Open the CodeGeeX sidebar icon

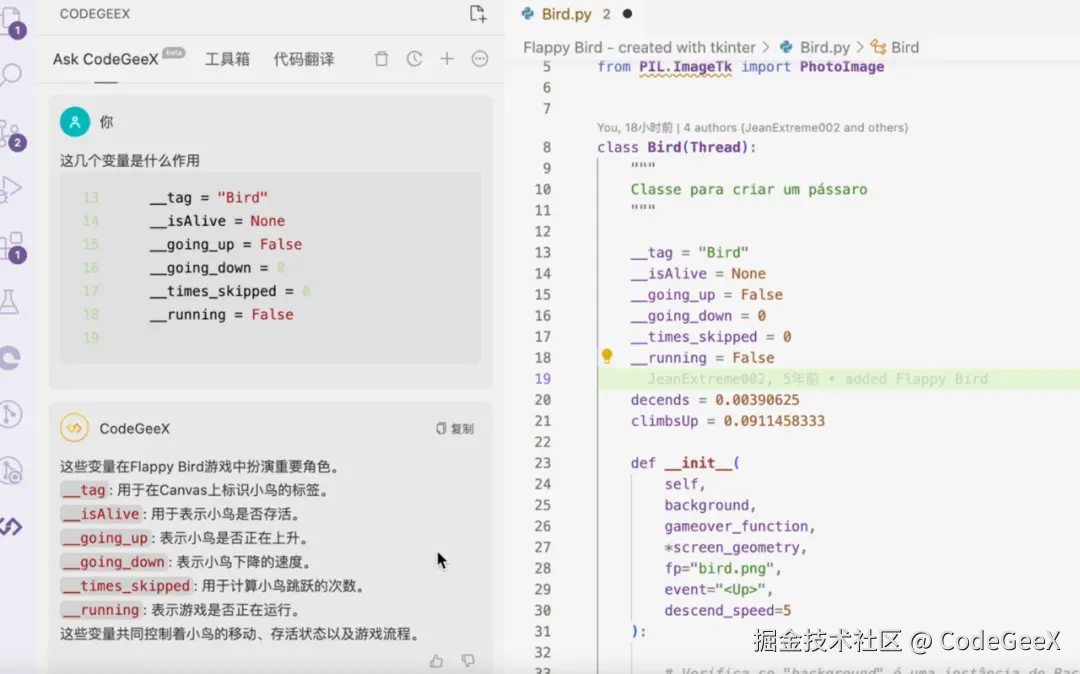(x=11, y=527)
